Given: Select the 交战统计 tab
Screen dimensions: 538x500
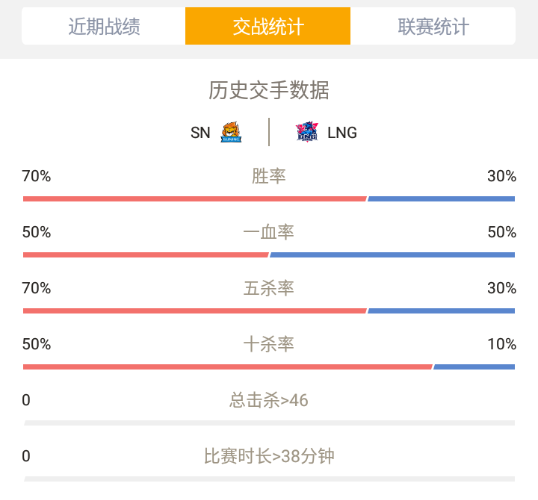Looking at the screenshot, I should click(268, 26).
